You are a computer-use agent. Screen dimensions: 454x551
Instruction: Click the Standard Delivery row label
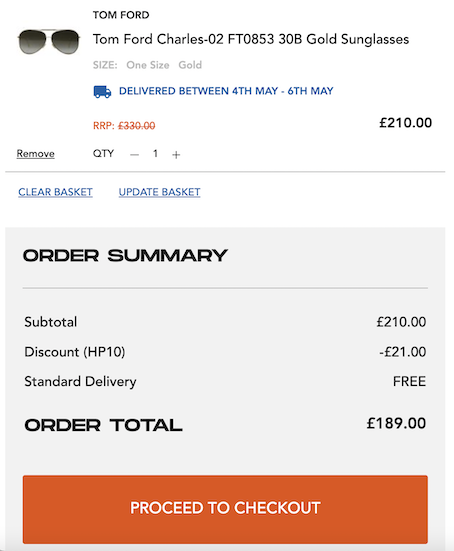click(x=80, y=382)
